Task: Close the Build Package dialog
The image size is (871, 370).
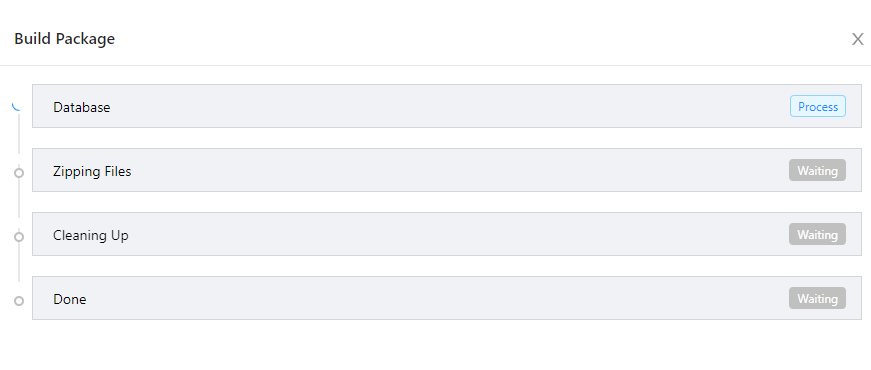Action: tap(858, 39)
